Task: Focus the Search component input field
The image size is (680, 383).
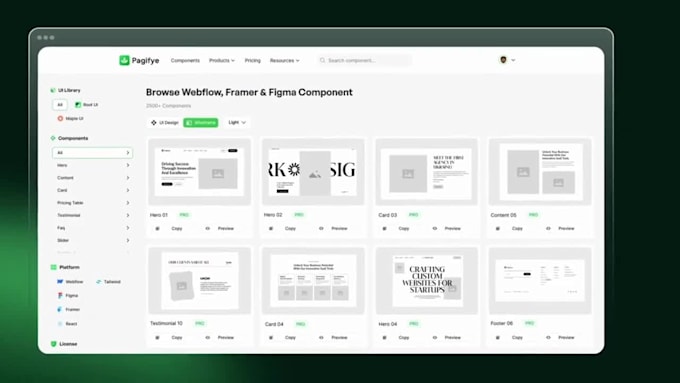Action: tap(364, 60)
